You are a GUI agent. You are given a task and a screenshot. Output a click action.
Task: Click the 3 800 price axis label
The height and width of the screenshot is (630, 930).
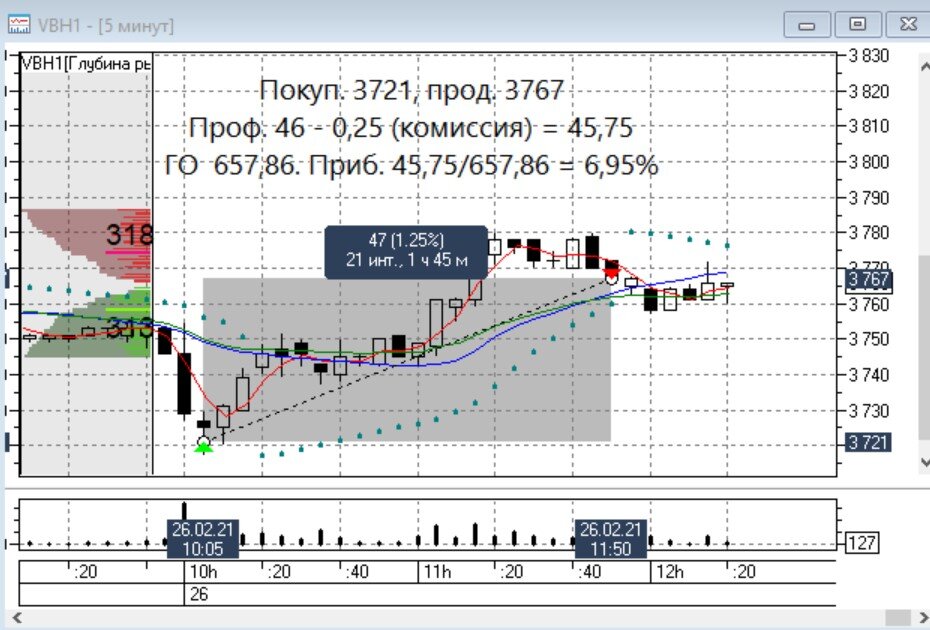pyautogui.click(x=869, y=161)
